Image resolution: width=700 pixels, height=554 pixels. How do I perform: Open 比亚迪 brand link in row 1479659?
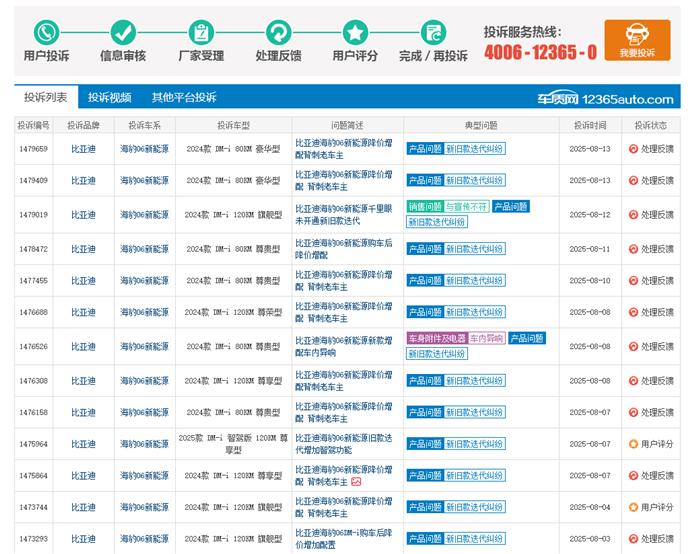coord(83,149)
